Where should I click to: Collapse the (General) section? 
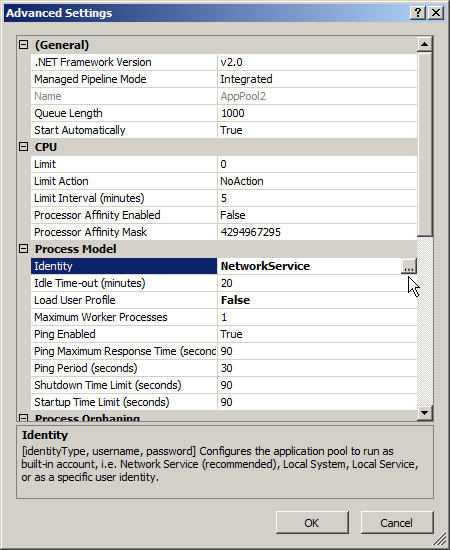click(23, 45)
